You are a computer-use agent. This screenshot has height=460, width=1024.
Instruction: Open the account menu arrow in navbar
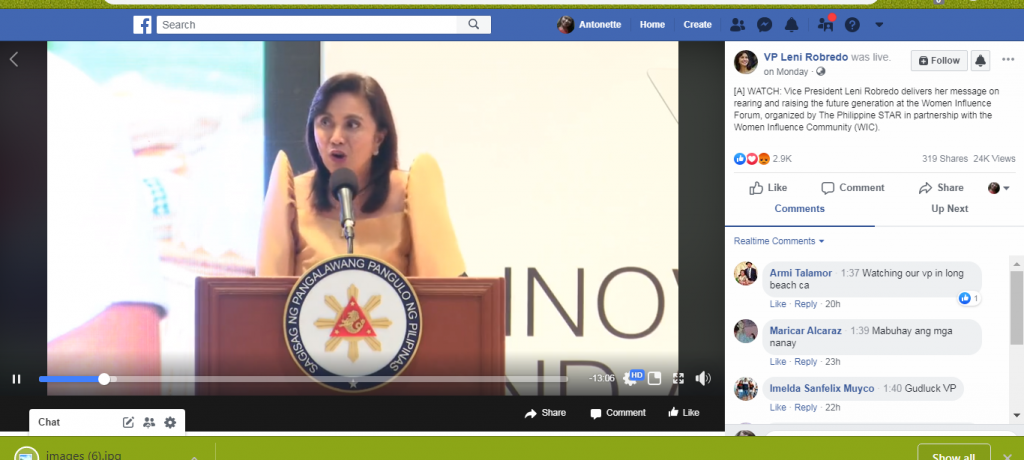pos(879,24)
